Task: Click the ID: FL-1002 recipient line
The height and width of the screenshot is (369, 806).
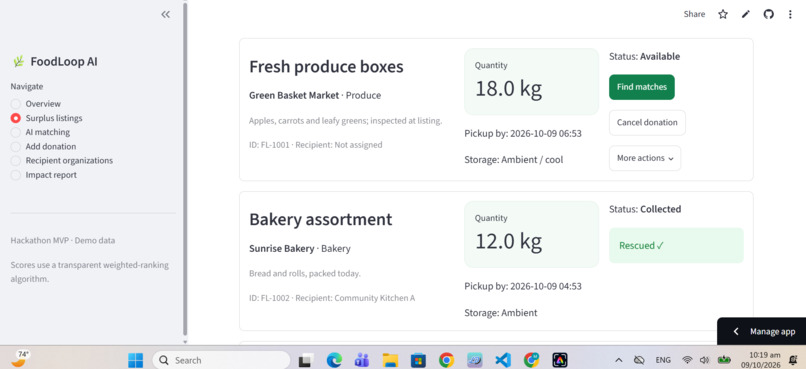Action: tap(332, 298)
